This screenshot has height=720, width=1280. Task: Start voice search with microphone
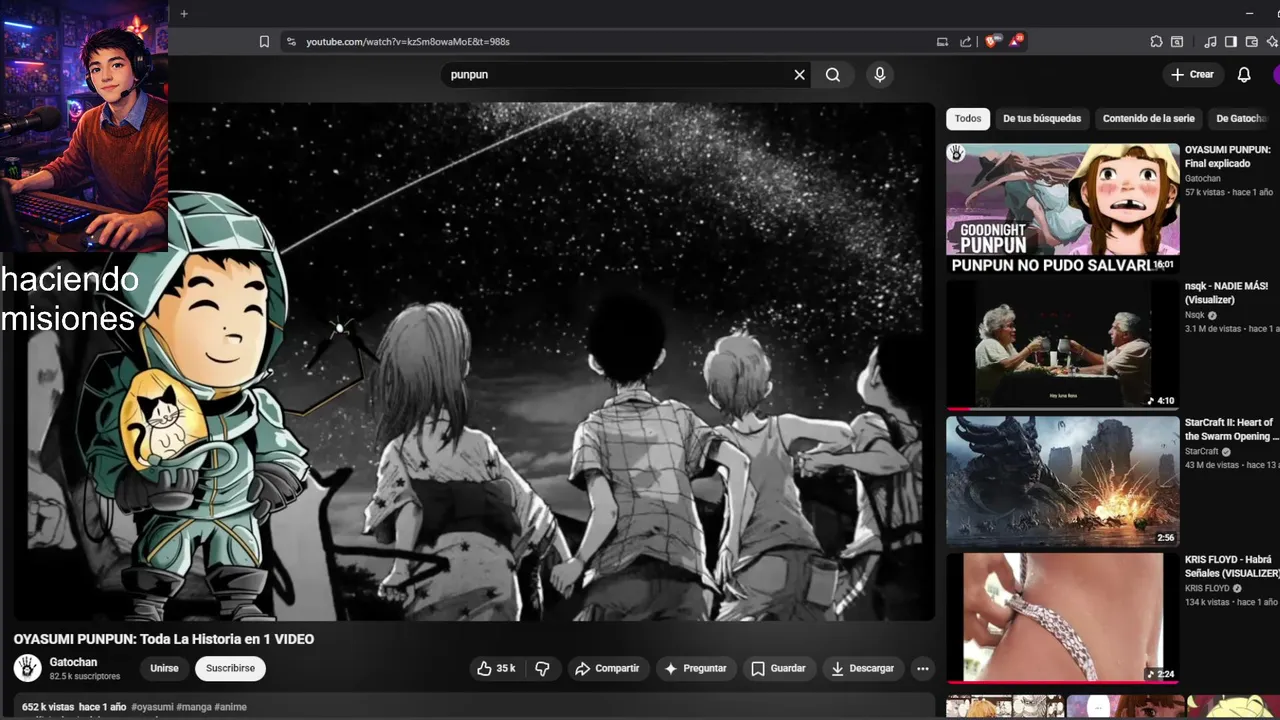click(x=880, y=75)
